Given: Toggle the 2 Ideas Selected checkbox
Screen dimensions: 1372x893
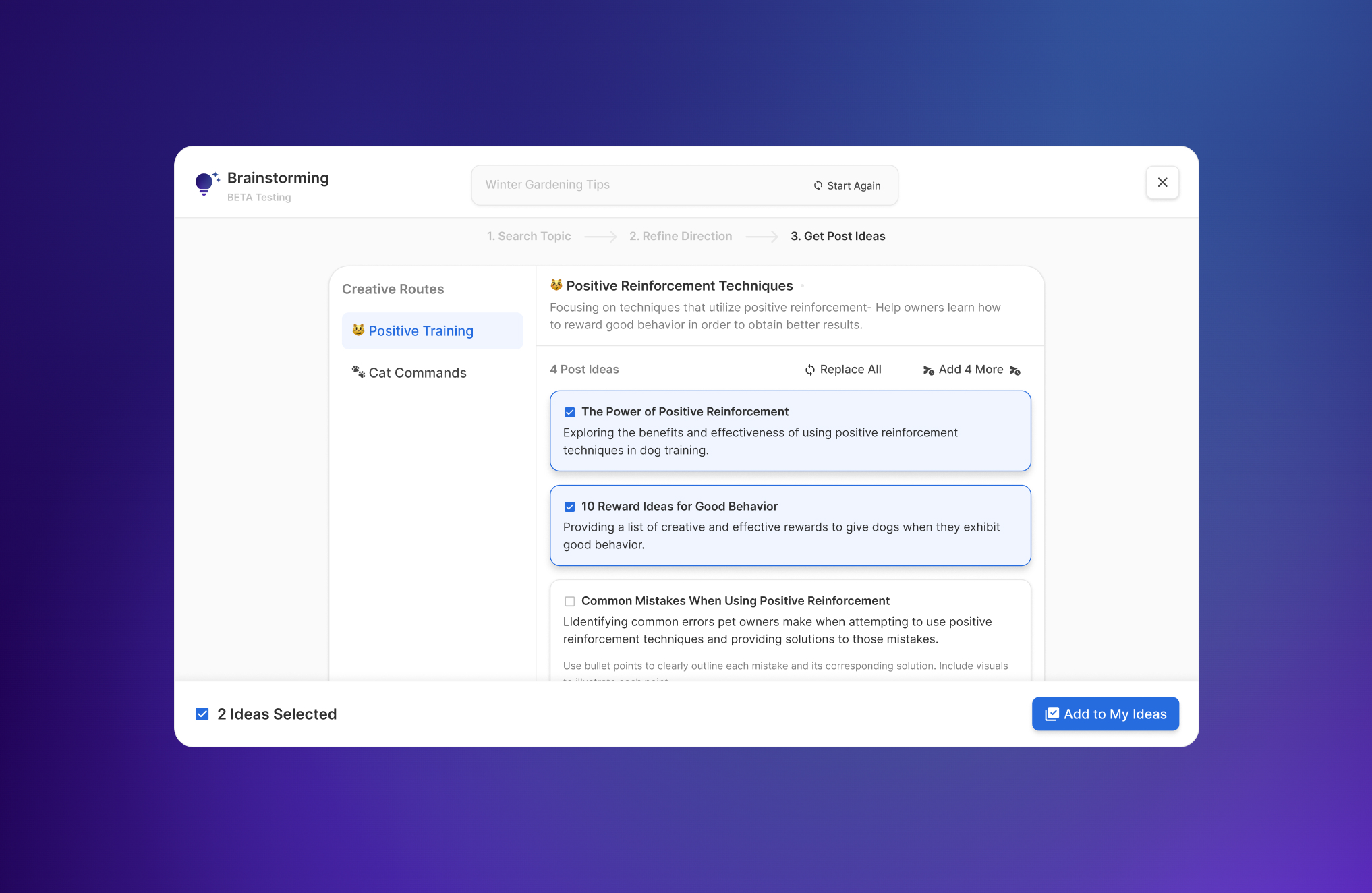Looking at the screenshot, I should [x=202, y=714].
